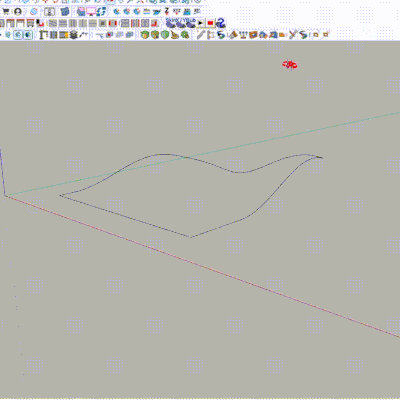The image size is (400, 400).
Task: Select the scissors cut tool icon
Action: tap(293, 34)
